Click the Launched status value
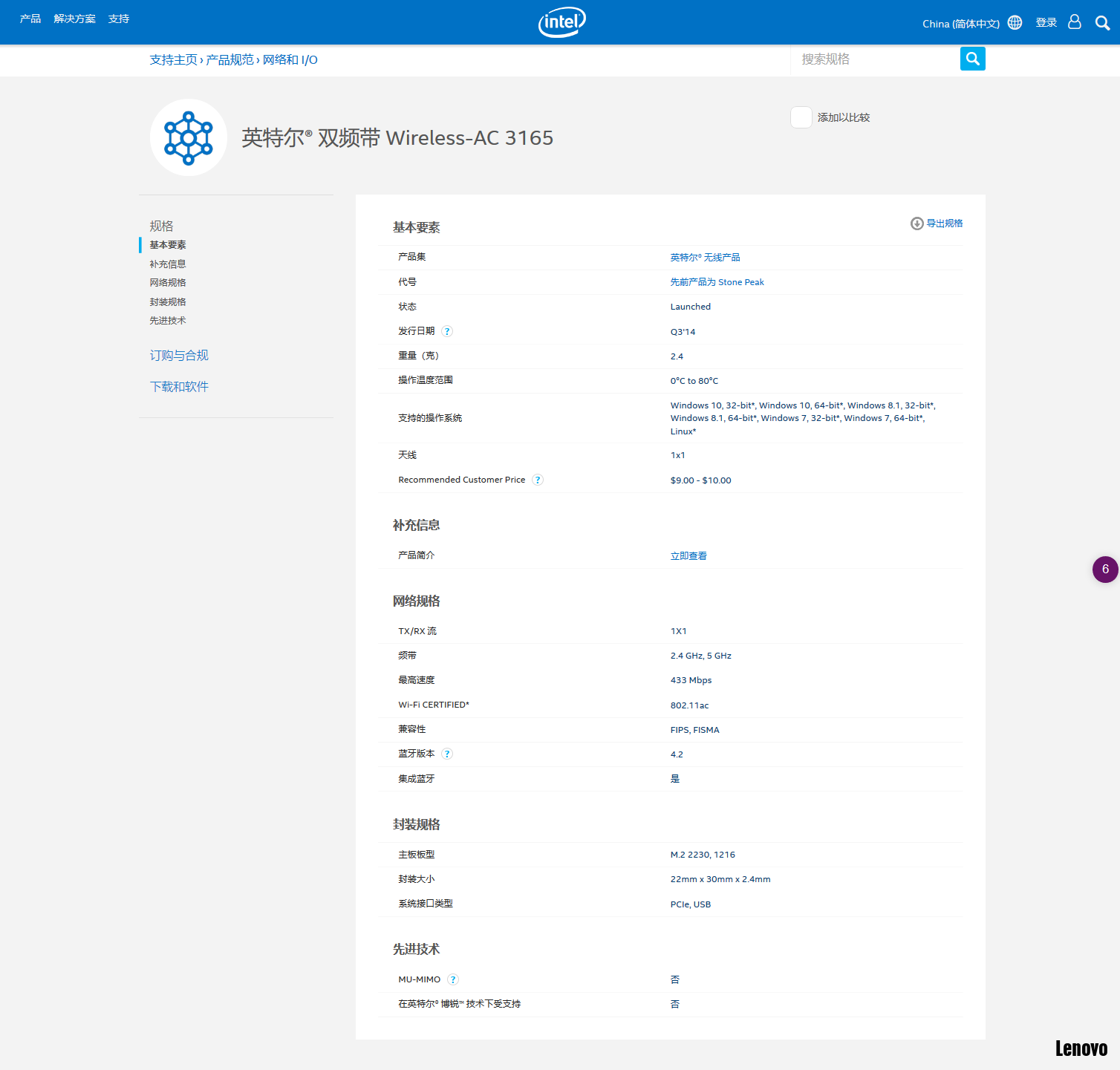The image size is (1120, 1070). point(691,307)
